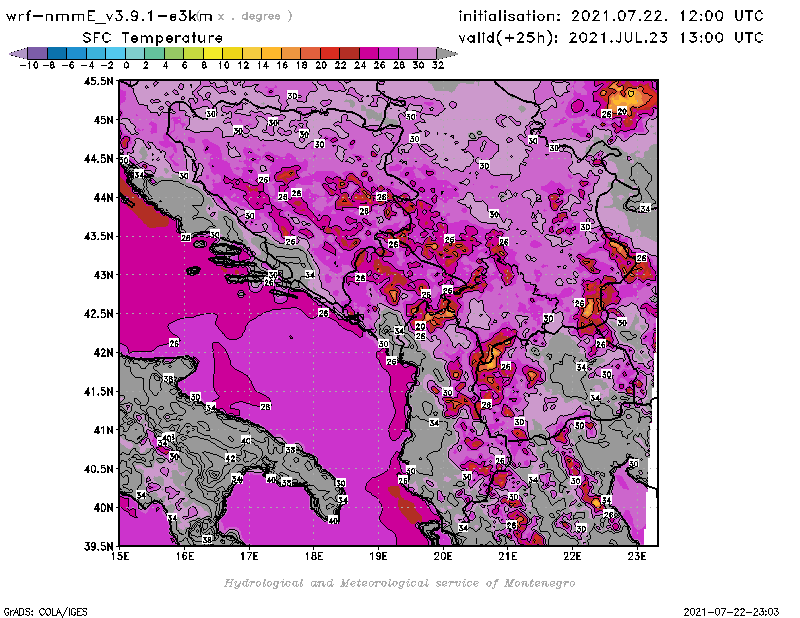This screenshot has width=800, height=618.
Task: Click the '16E' longitude label
Action: coord(185,556)
